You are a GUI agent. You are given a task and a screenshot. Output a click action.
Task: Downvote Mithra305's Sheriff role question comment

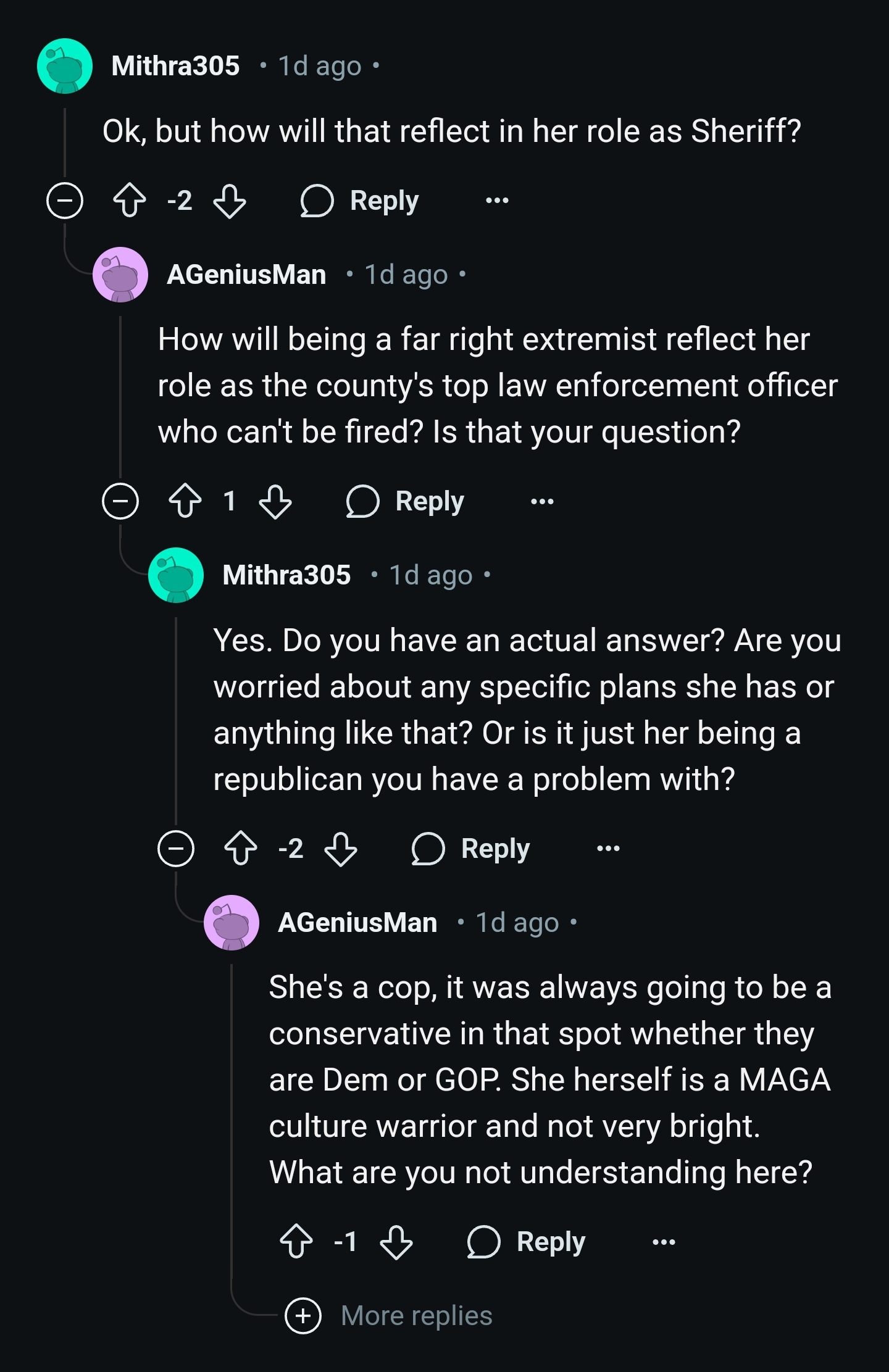point(230,201)
